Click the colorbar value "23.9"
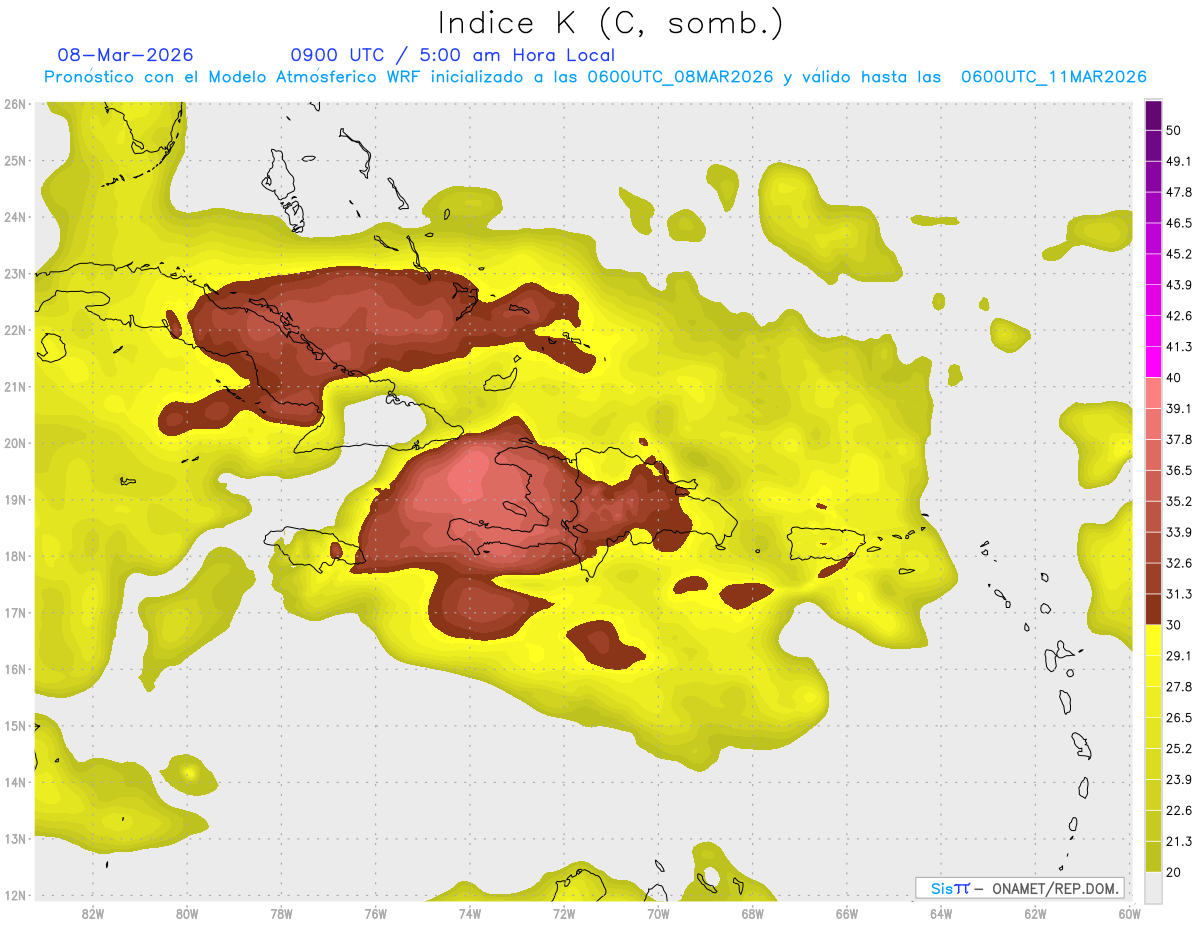 [1179, 780]
